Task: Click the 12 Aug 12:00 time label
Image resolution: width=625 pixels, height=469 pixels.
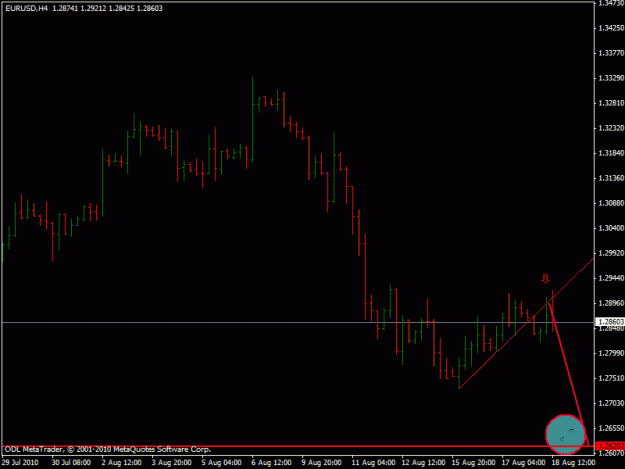Action: [x=423, y=463]
